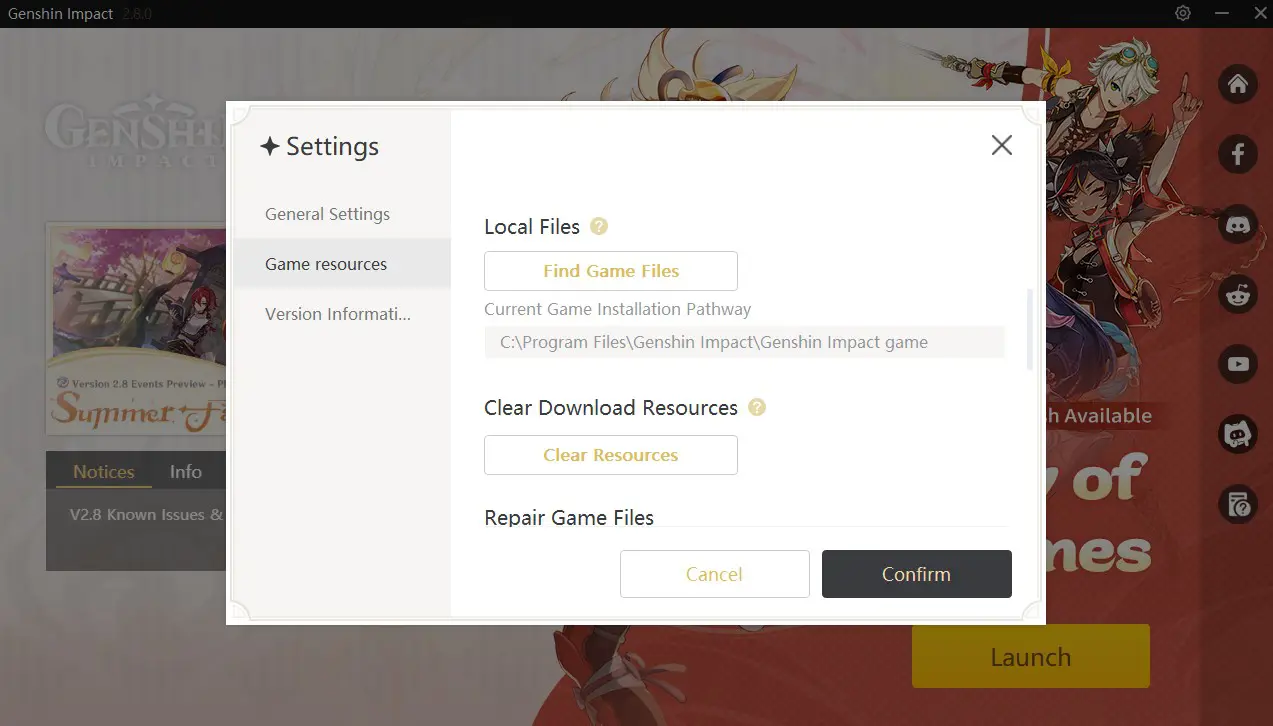Viewport: 1273px width, 726px height.
Task: Show the Local Files help tooltip icon
Action: coord(599,226)
